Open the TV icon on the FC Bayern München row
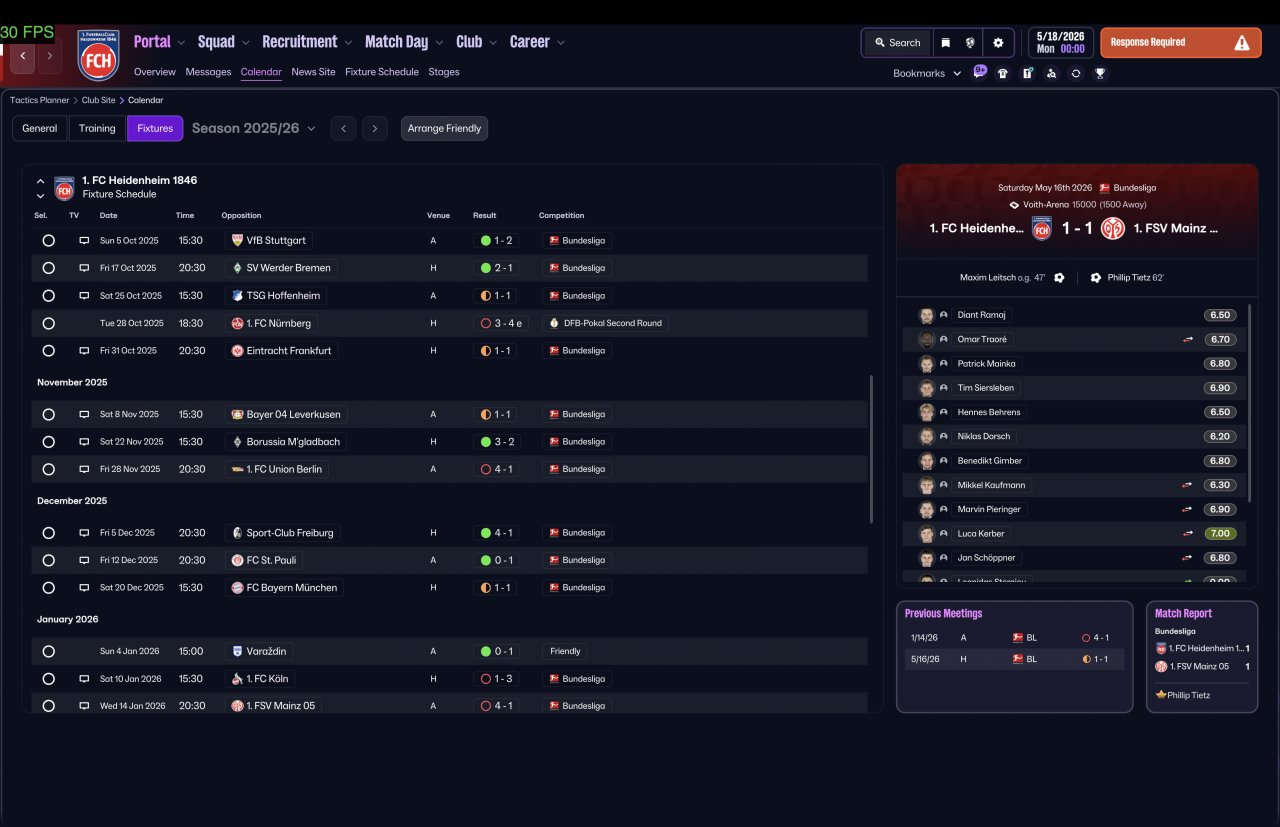 pyautogui.click(x=84, y=588)
